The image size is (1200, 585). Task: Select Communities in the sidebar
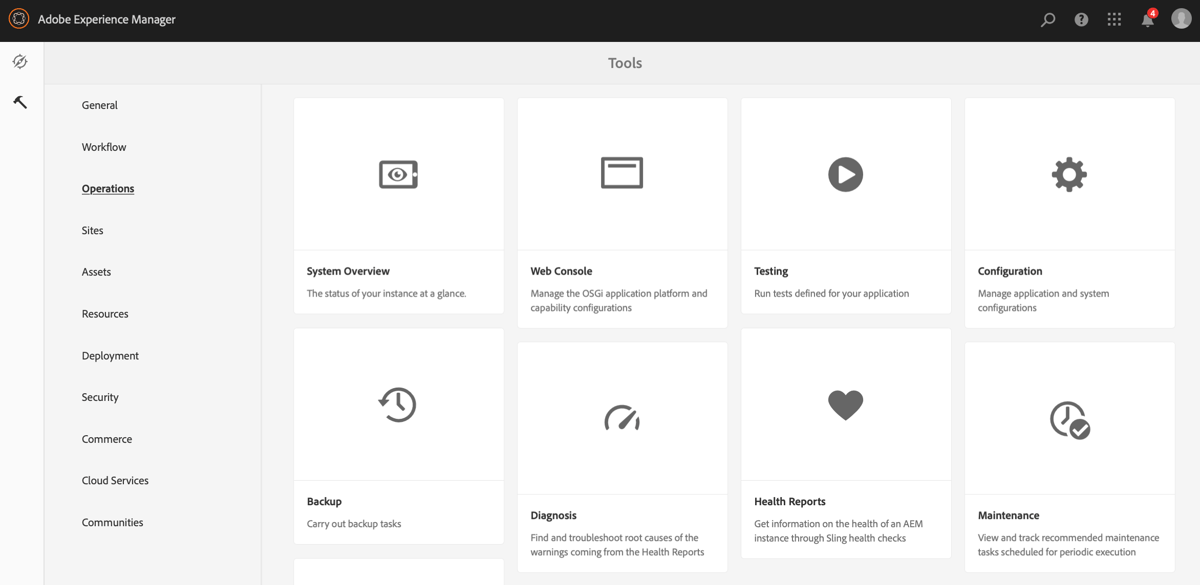point(112,521)
